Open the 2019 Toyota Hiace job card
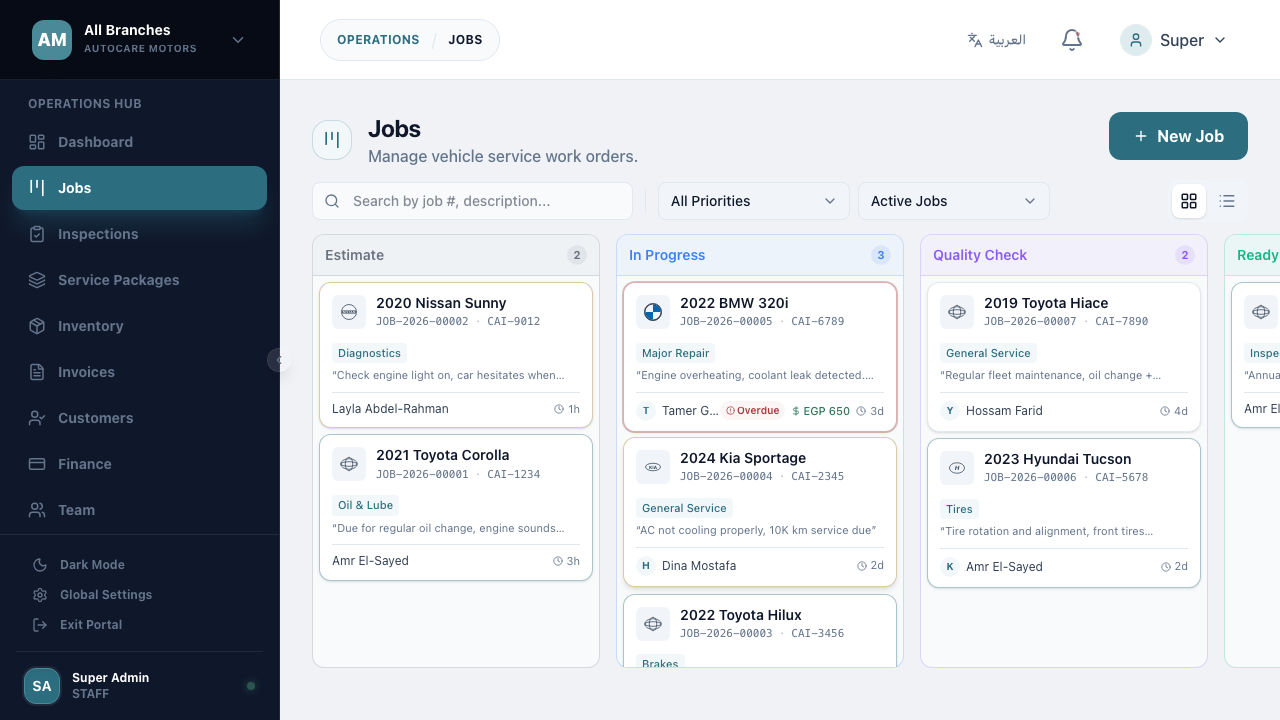 tap(1064, 355)
